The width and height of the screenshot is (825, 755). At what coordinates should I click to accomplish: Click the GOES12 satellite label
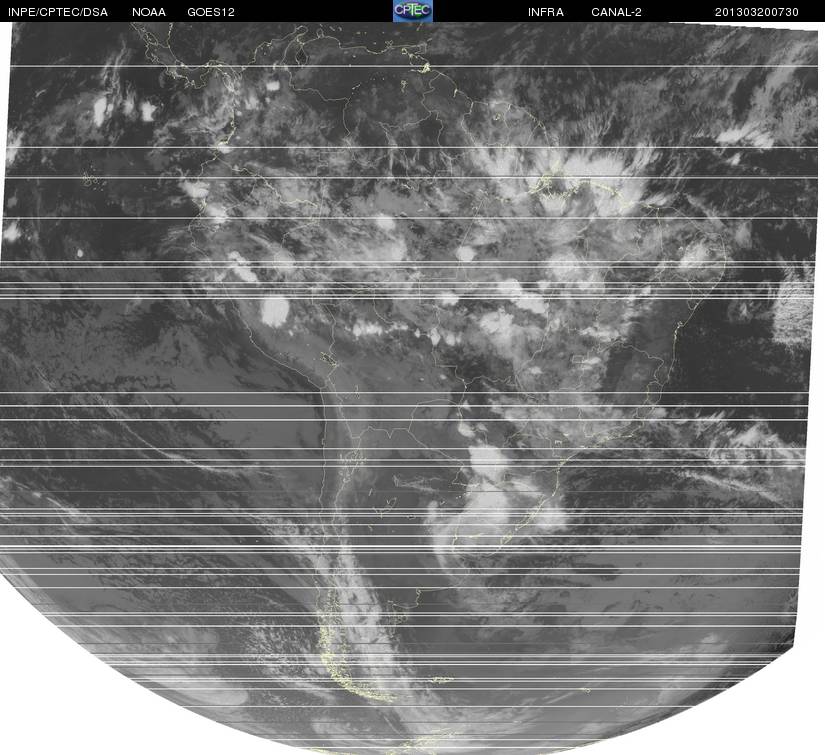(211, 12)
